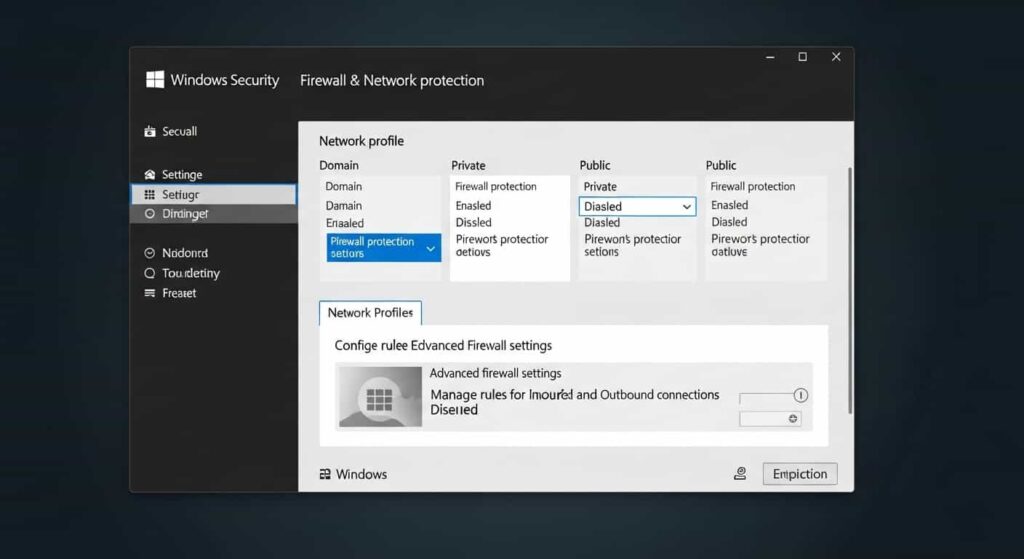Maximize the Windows Security window

tap(803, 57)
